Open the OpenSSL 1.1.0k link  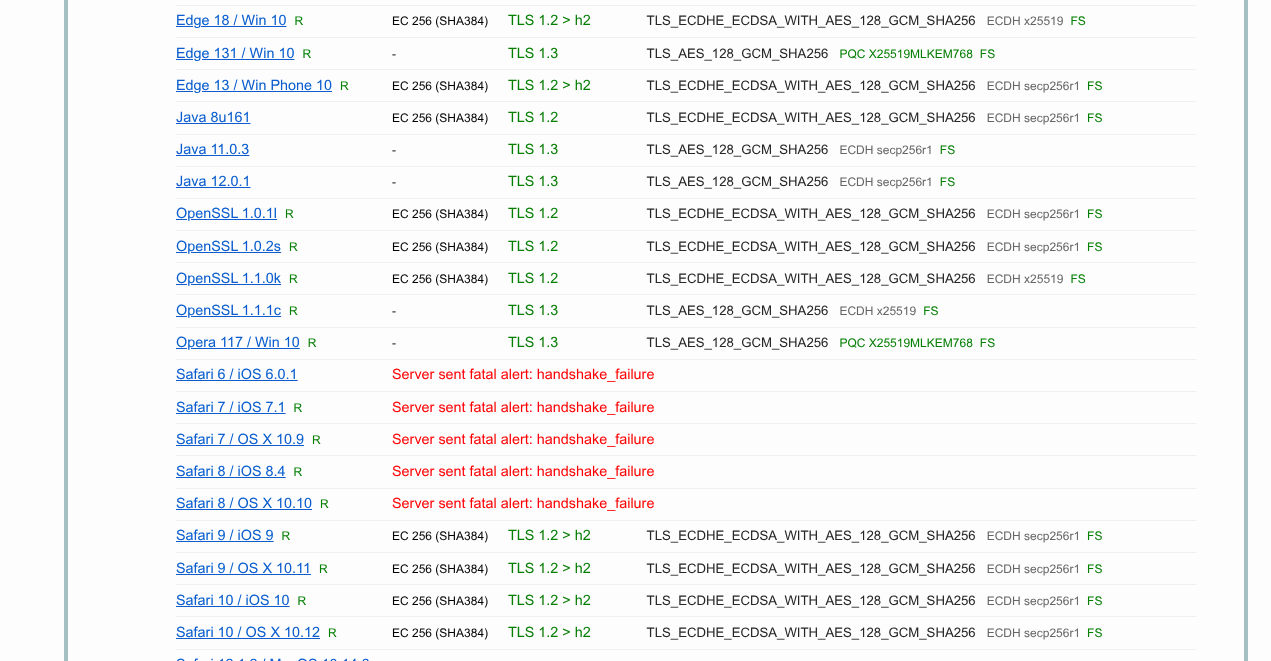[228, 278]
